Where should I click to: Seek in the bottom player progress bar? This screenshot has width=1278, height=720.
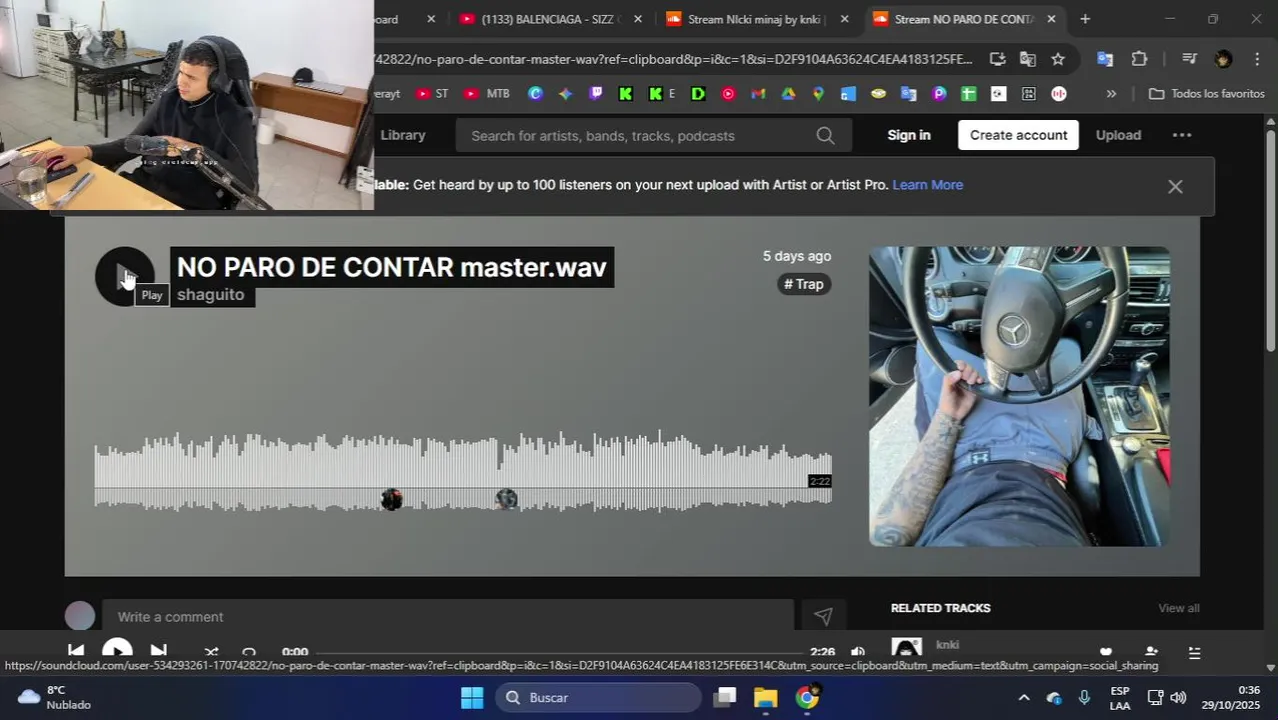(x=561, y=653)
